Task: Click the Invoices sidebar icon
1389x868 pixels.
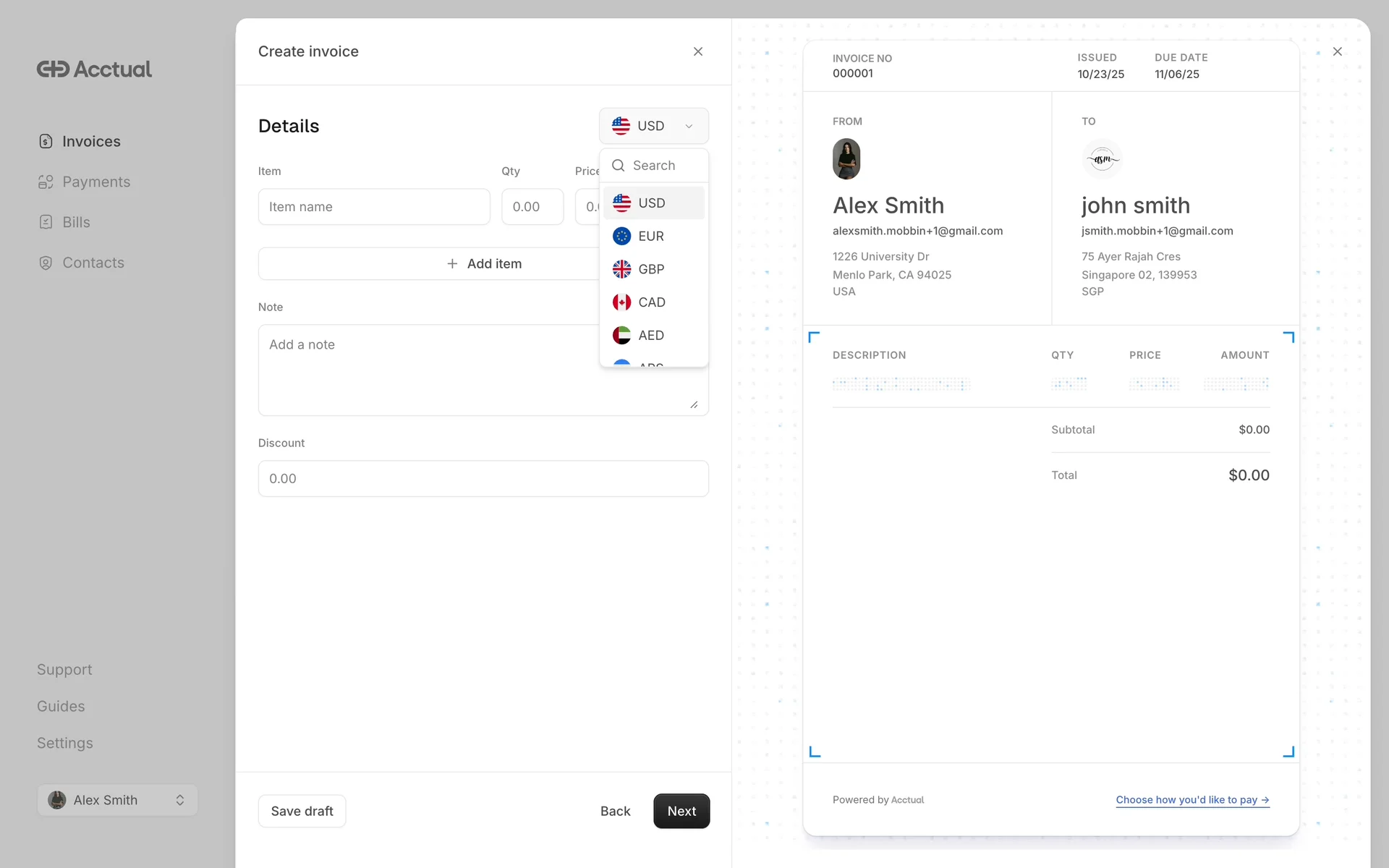Action: (x=46, y=141)
